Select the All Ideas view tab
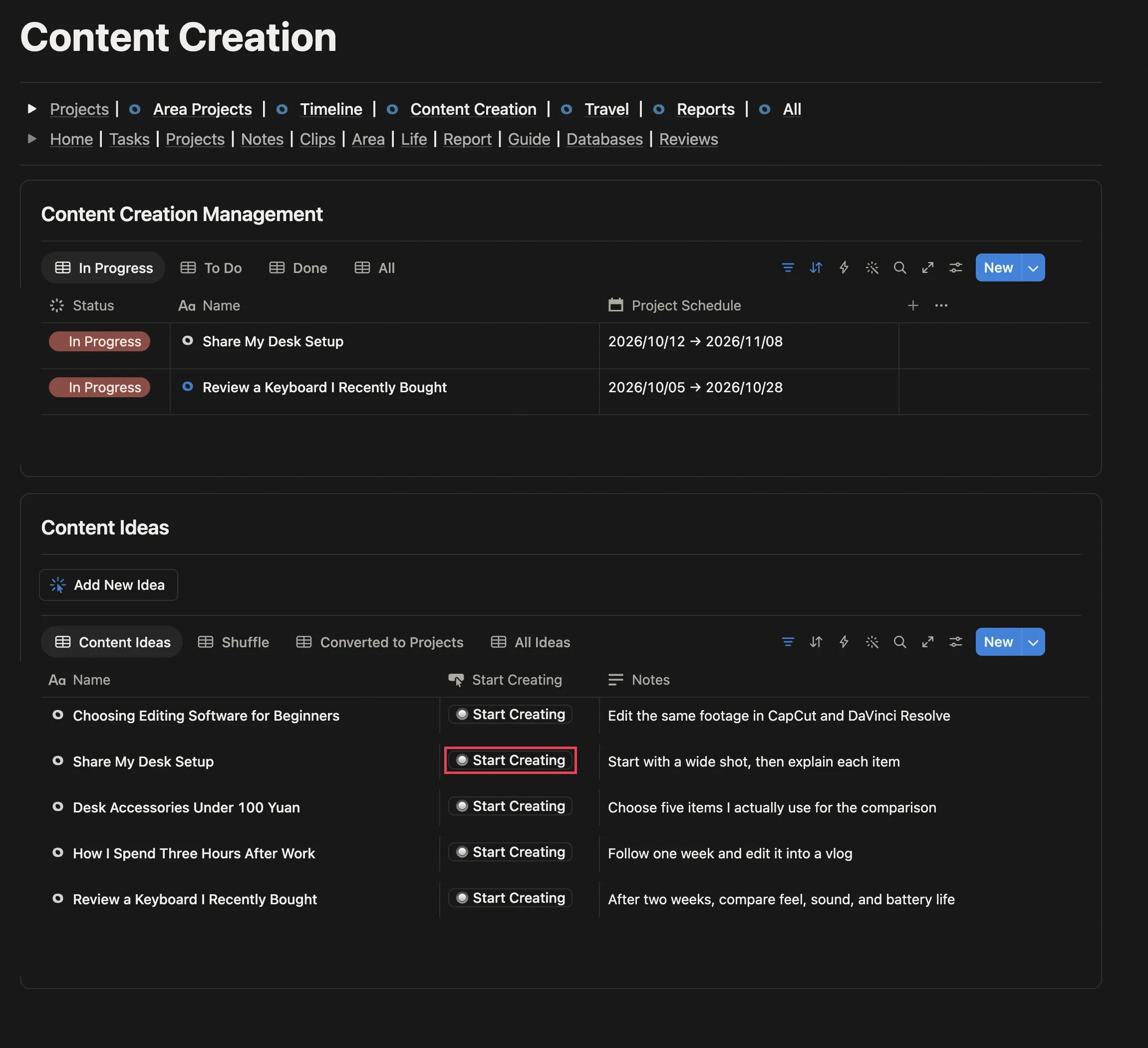Viewport: 1148px width, 1048px height. pyautogui.click(x=530, y=642)
